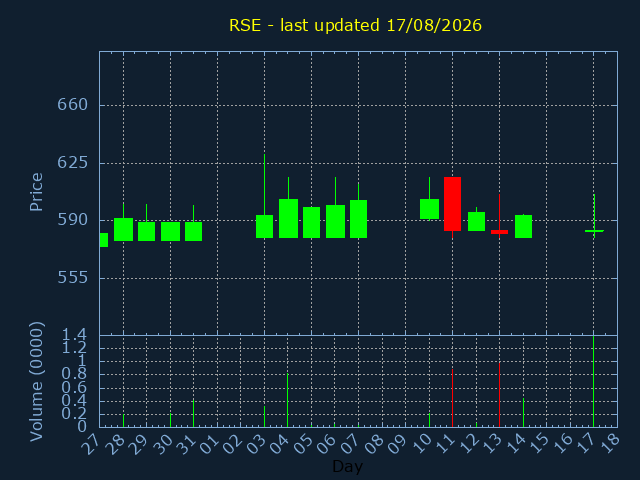This screenshot has height=480, width=640.
Task: Select the tall volume bar on day 17
Action: point(593,381)
